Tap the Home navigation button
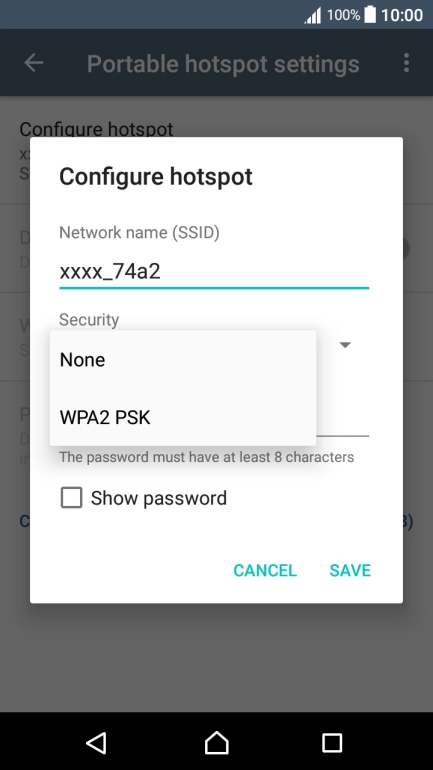433x770 pixels. (216, 742)
